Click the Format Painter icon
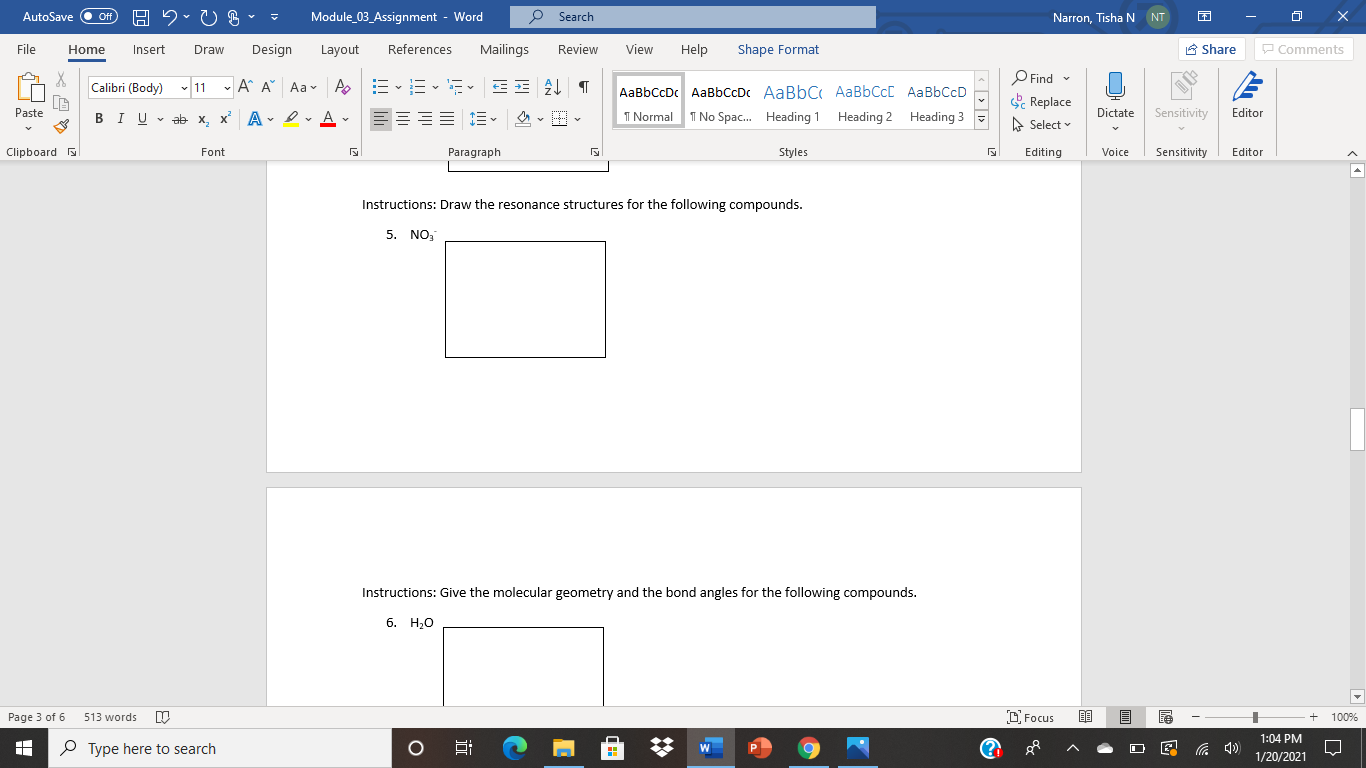The width and height of the screenshot is (1366, 768). pyautogui.click(x=60, y=127)
